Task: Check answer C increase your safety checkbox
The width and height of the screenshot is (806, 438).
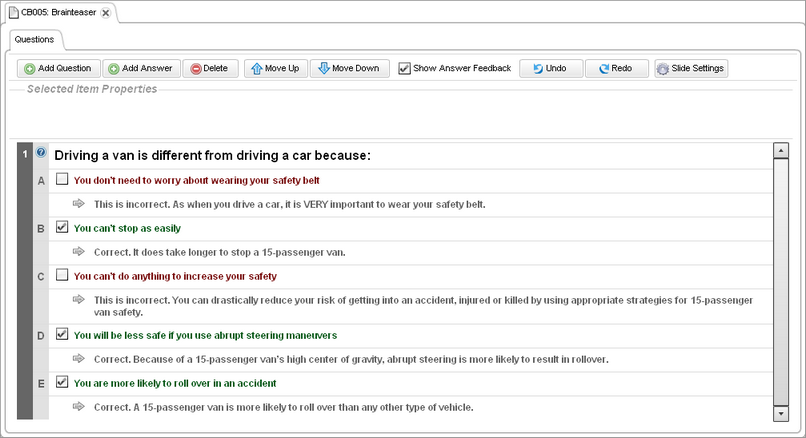Action: [62, 275]
